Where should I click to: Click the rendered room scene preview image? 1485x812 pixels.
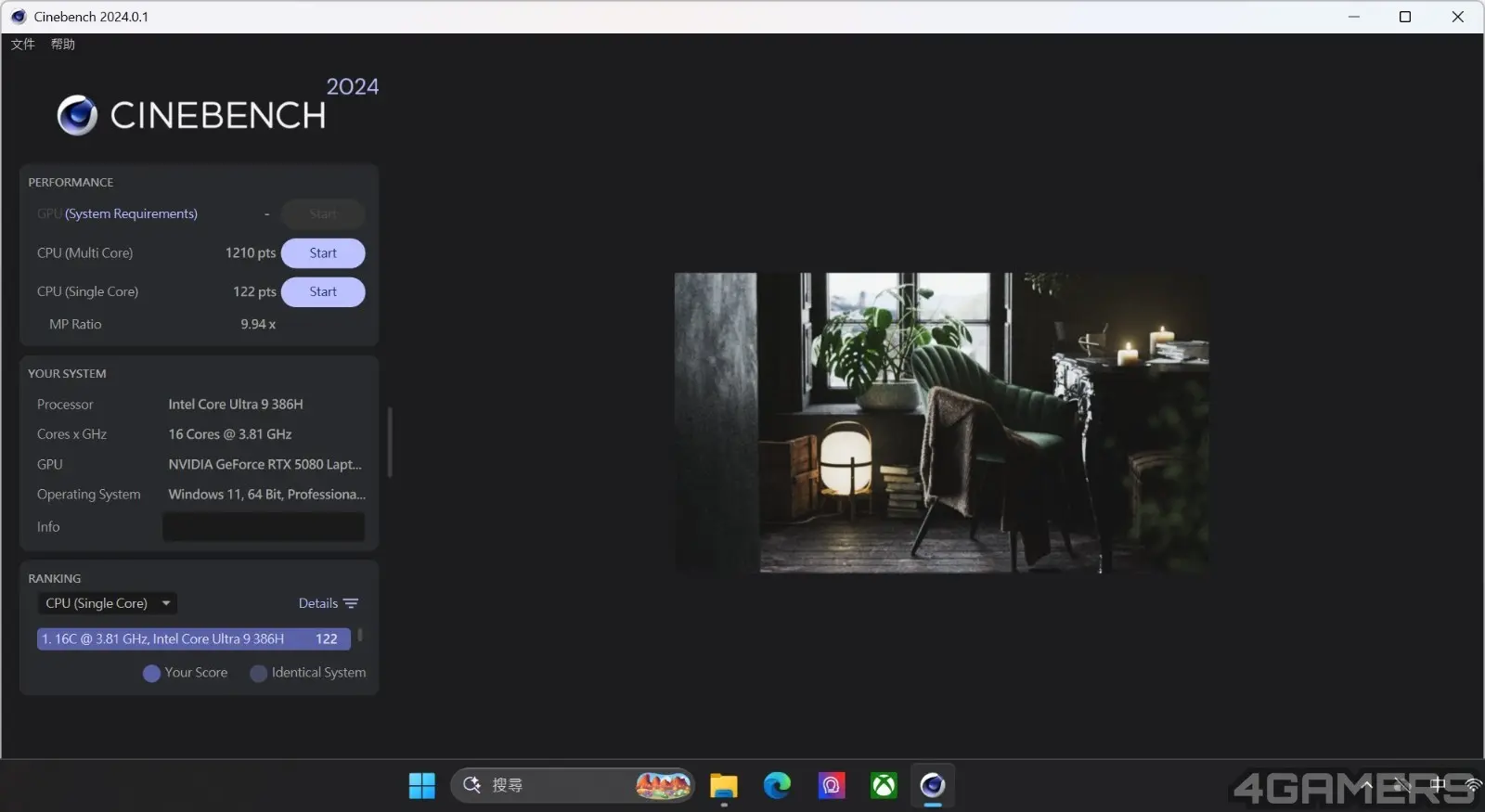941,422
